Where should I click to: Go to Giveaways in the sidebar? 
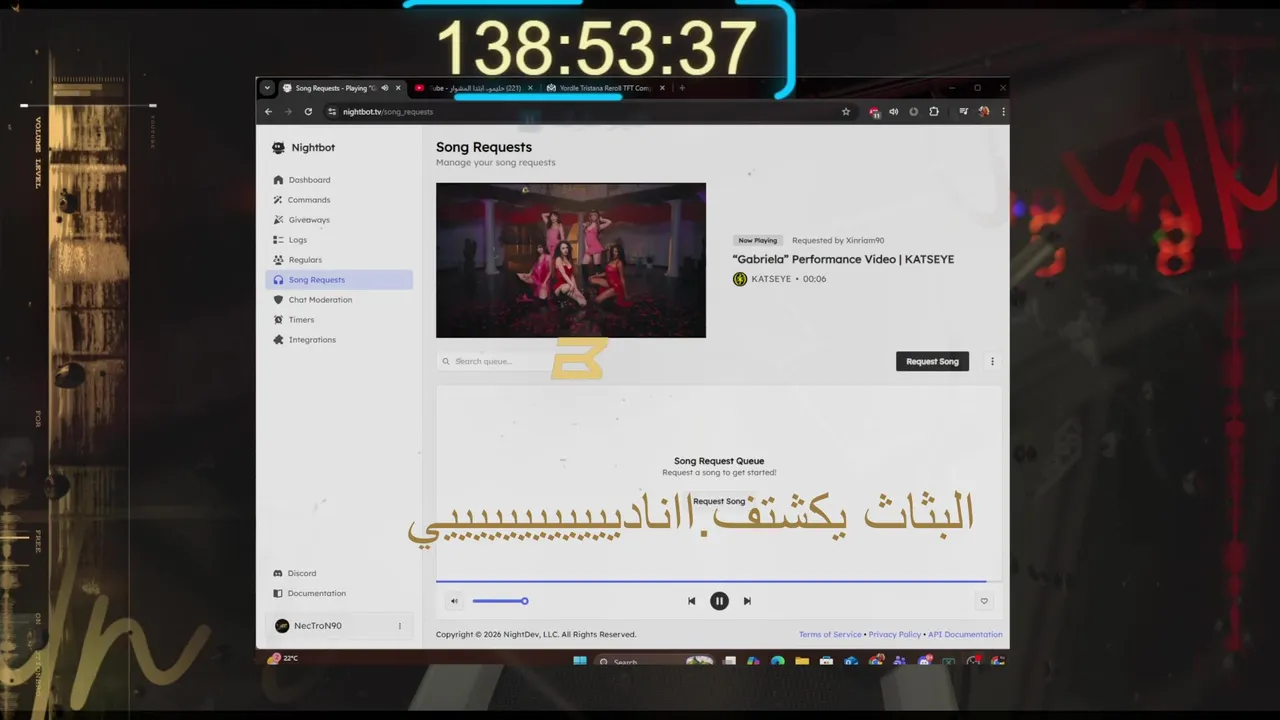pyautogui.click(x=339, y=220)
